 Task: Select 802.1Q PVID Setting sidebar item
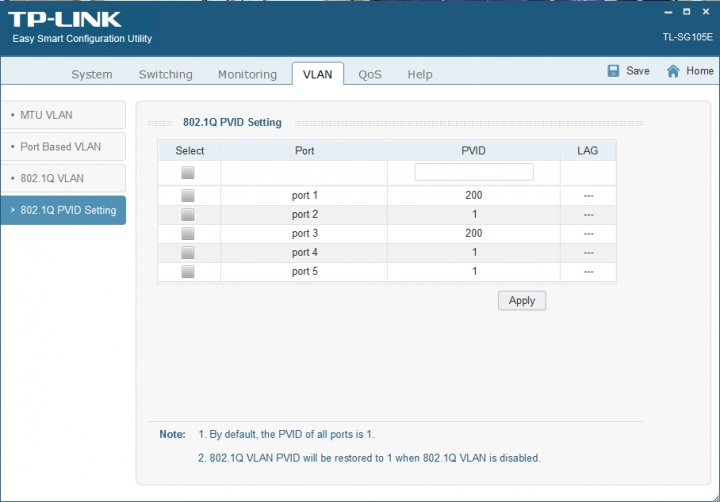(63, 210)
